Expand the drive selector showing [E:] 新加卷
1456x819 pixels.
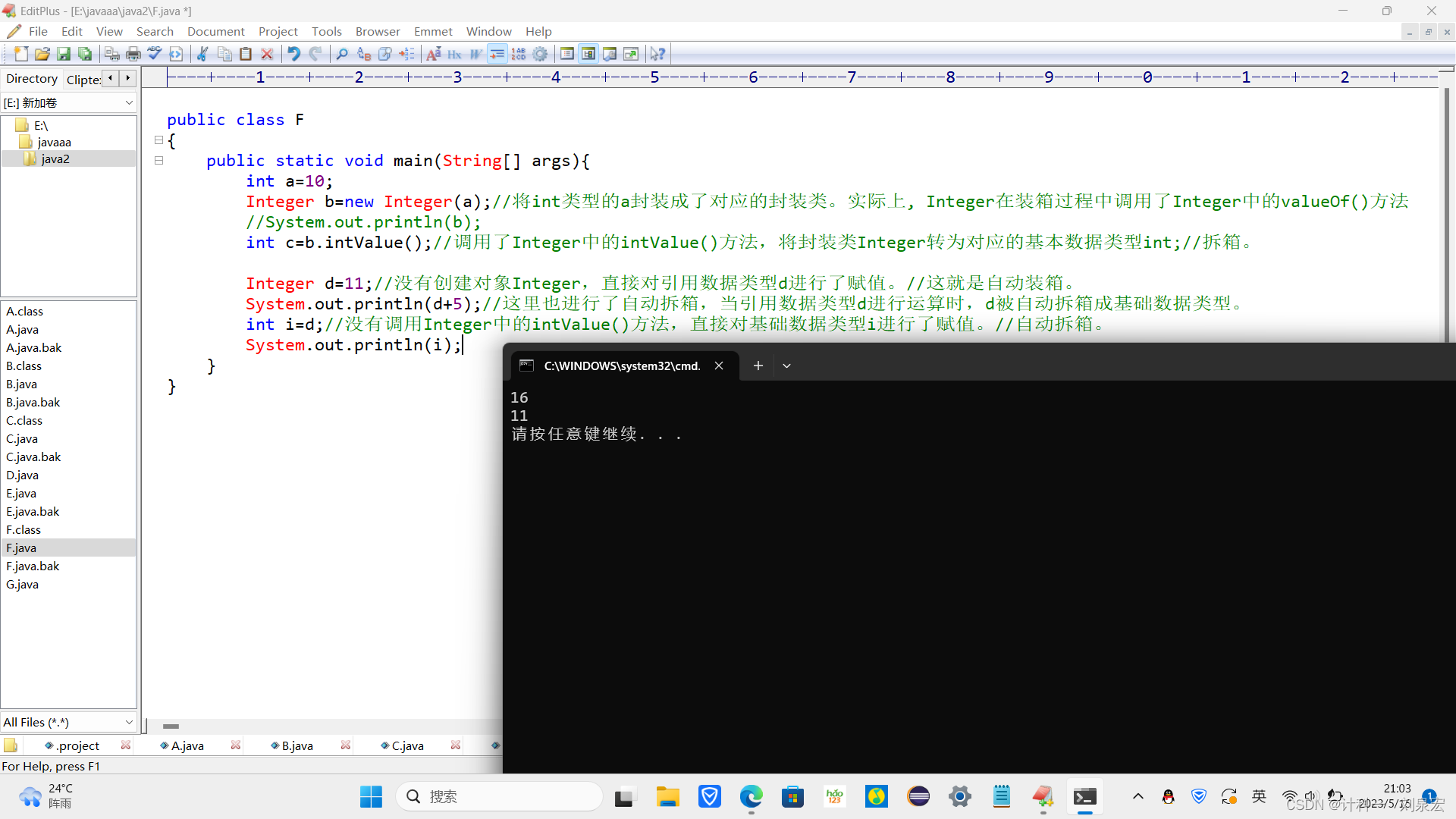pos(129,102)
